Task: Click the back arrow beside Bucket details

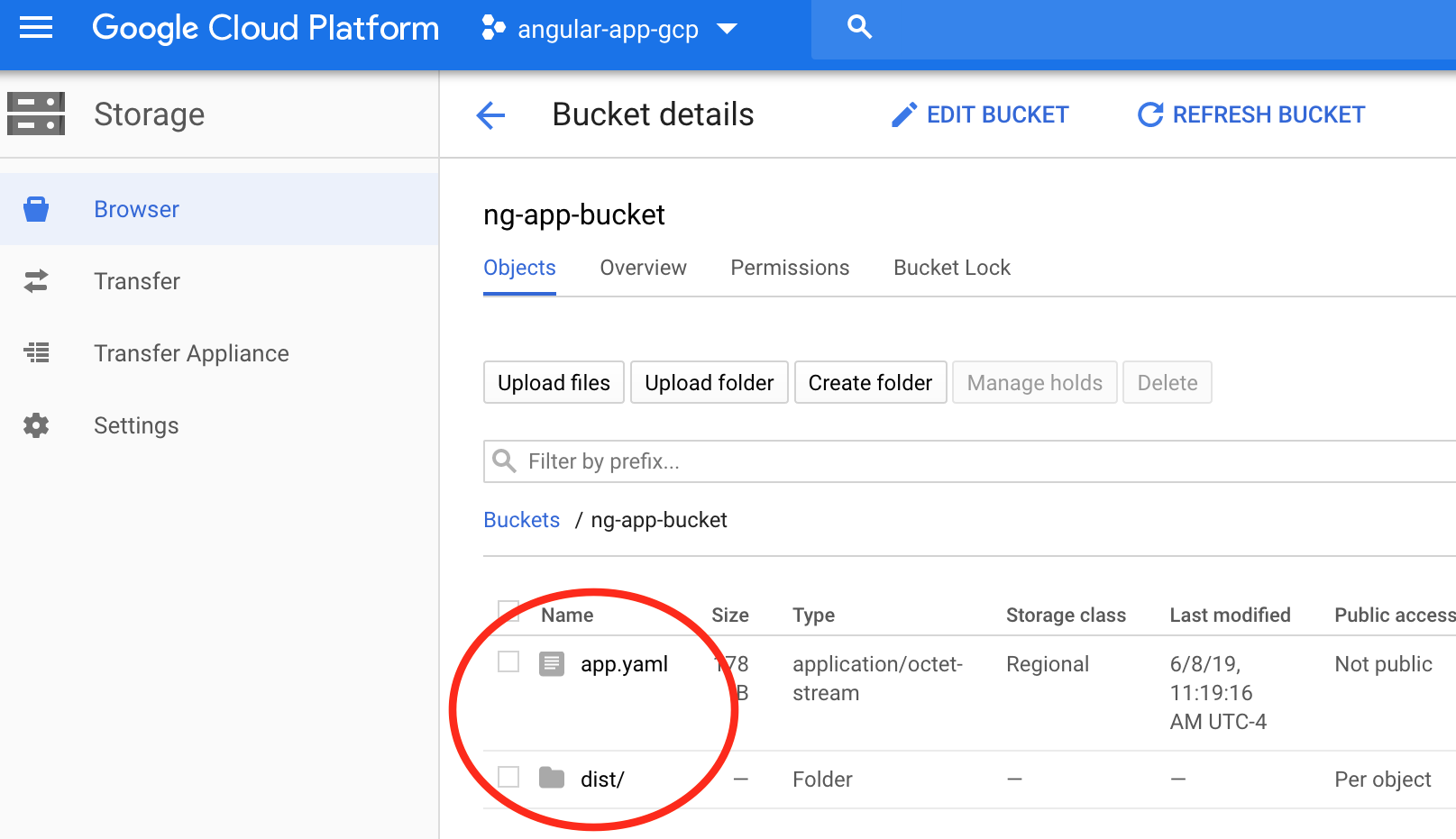Action: pos(490,115)
